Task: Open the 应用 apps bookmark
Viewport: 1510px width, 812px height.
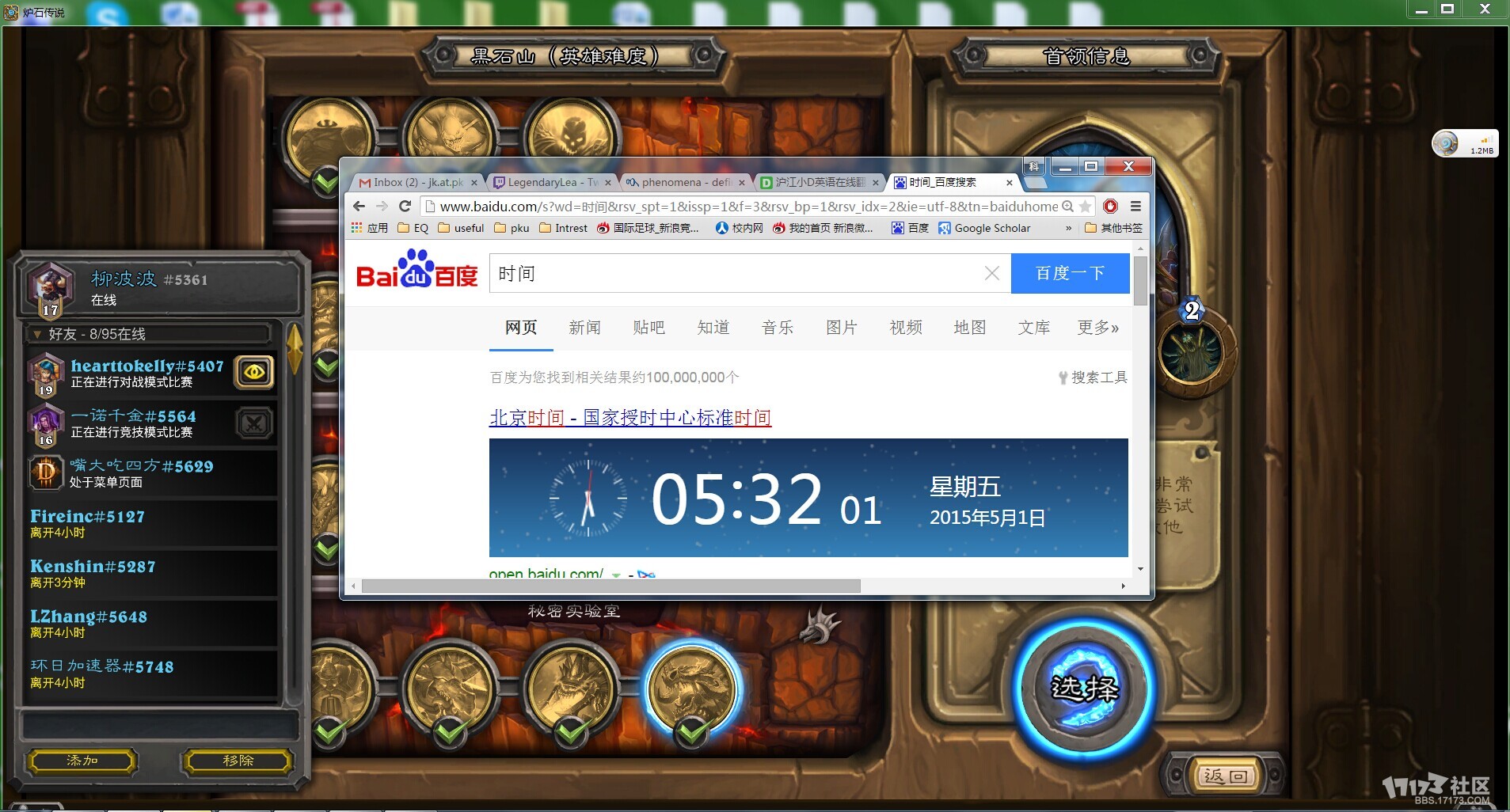Action: pyautogui.click(x=370, y=228)
